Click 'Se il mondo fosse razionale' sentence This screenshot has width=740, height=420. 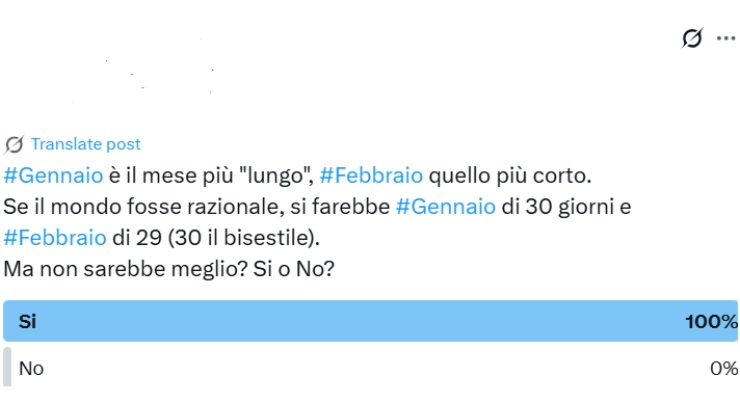tap(144, 207)
